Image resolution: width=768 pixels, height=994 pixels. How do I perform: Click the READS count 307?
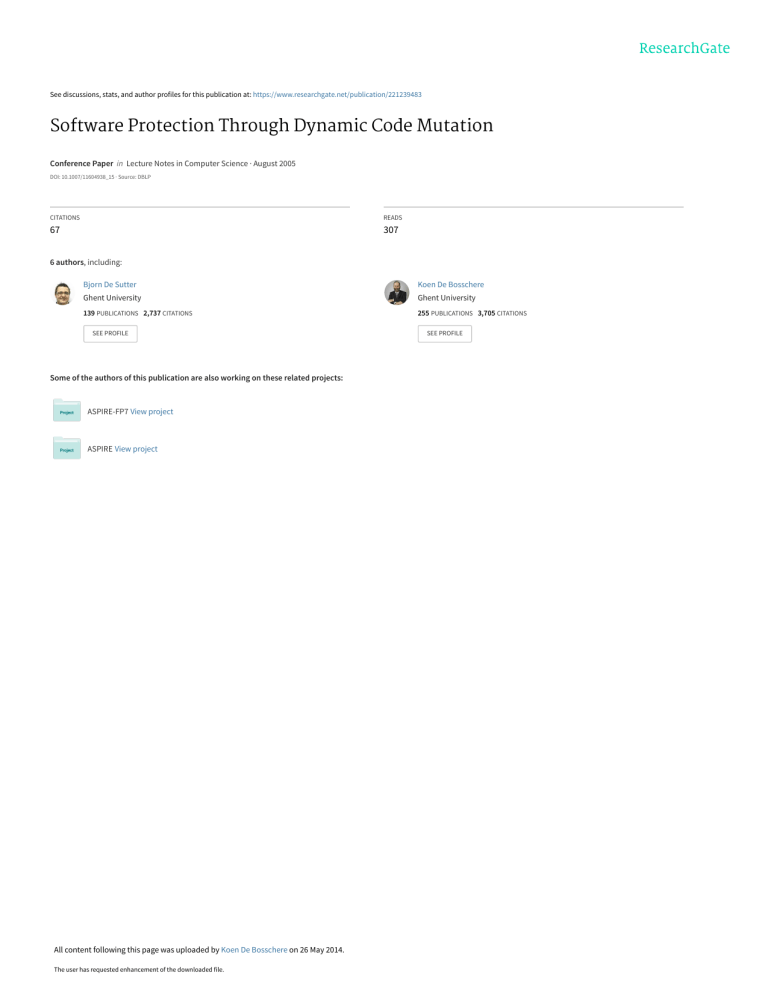click(389, 230)
